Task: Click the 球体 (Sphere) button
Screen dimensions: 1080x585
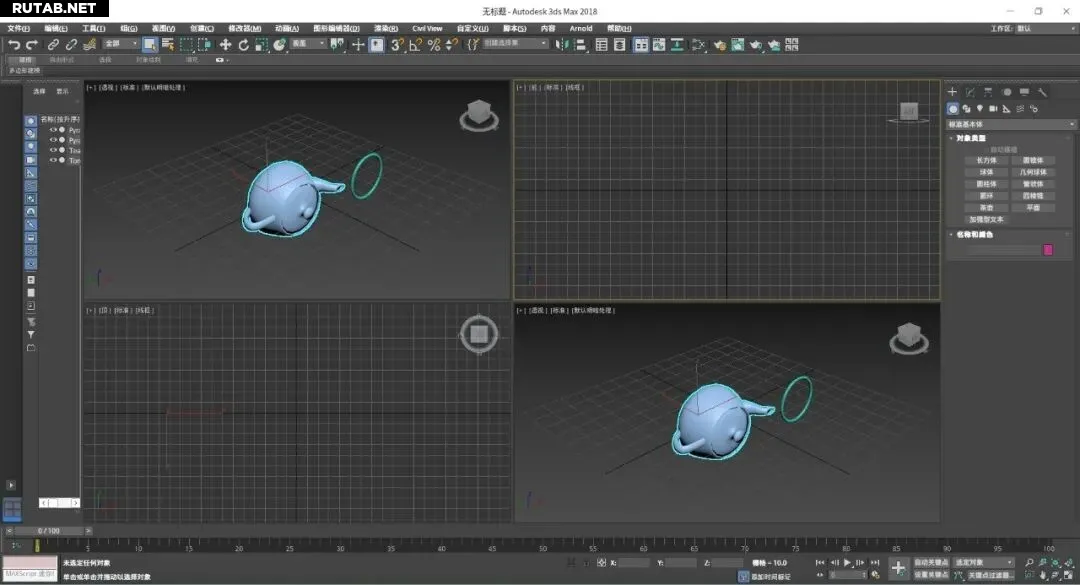Action: pos(986,172)
